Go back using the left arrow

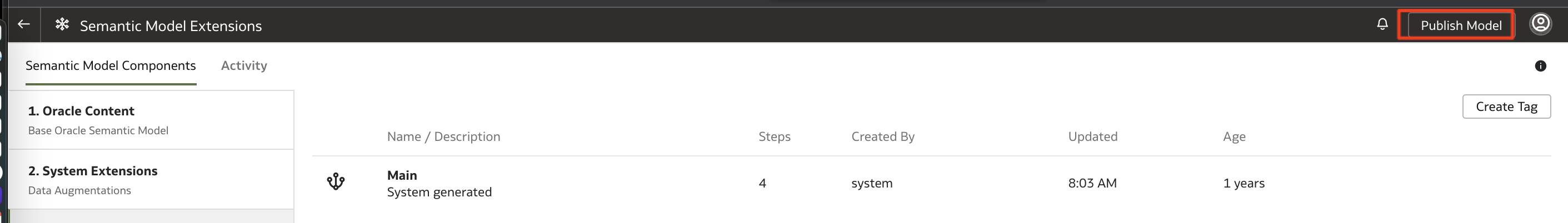tap(24, 24)
